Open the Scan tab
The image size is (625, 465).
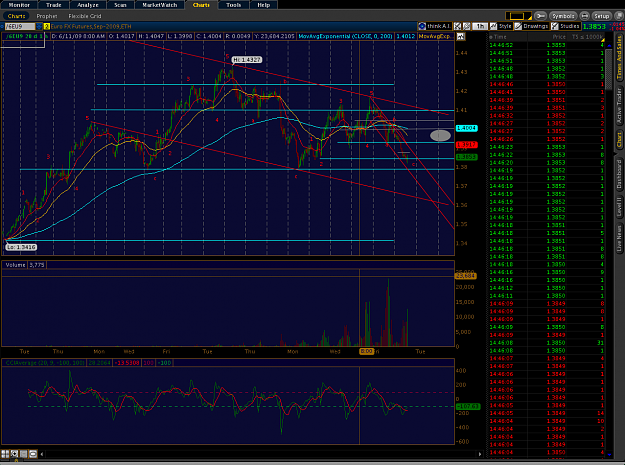click(x=120, y=5)
